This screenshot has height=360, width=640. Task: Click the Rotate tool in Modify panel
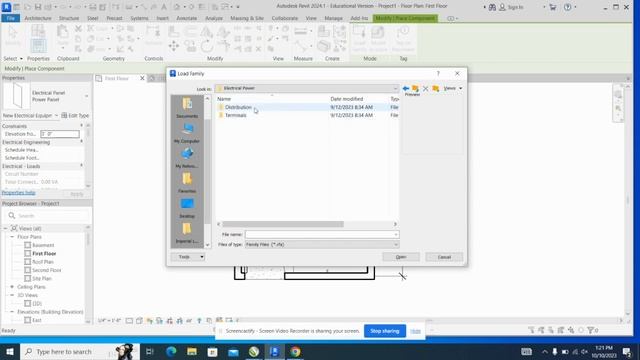tap(207, 46)
